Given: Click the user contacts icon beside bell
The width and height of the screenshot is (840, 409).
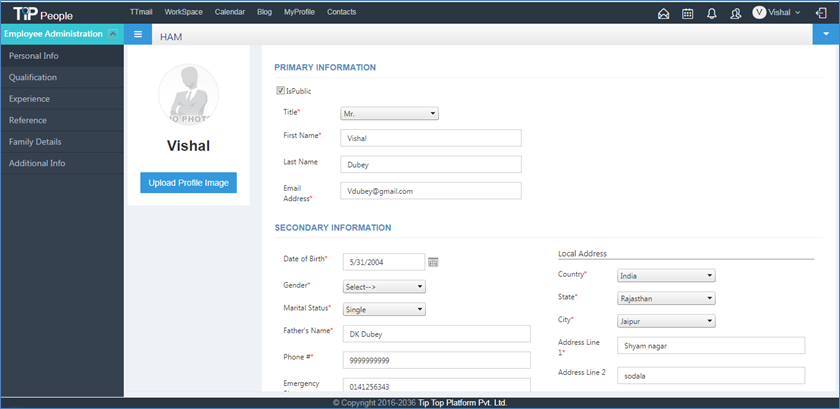Looking at the screenshot, I should click(x=736, y=13).
